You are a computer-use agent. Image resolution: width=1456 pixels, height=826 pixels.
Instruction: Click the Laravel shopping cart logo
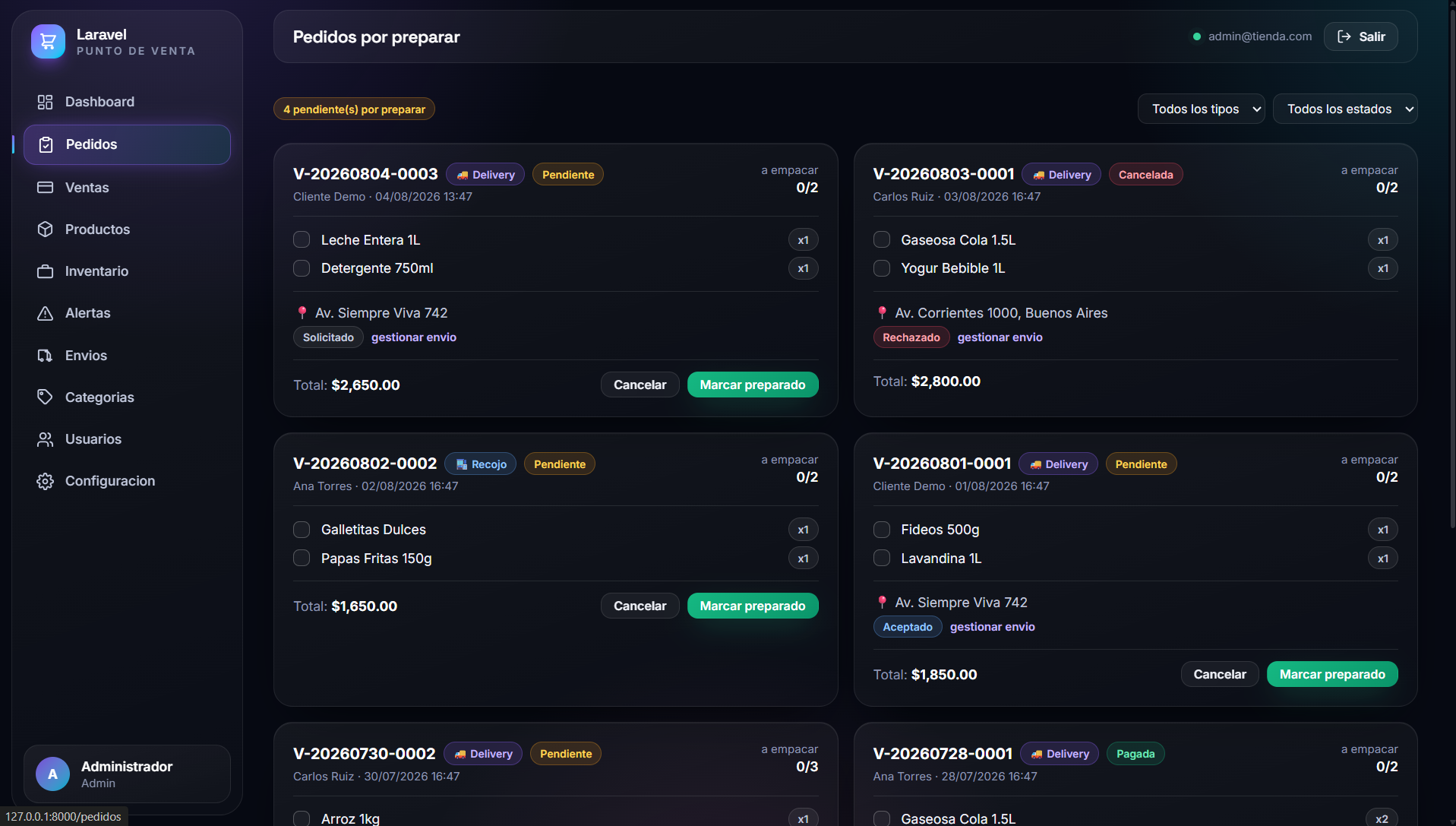[48, 41]
